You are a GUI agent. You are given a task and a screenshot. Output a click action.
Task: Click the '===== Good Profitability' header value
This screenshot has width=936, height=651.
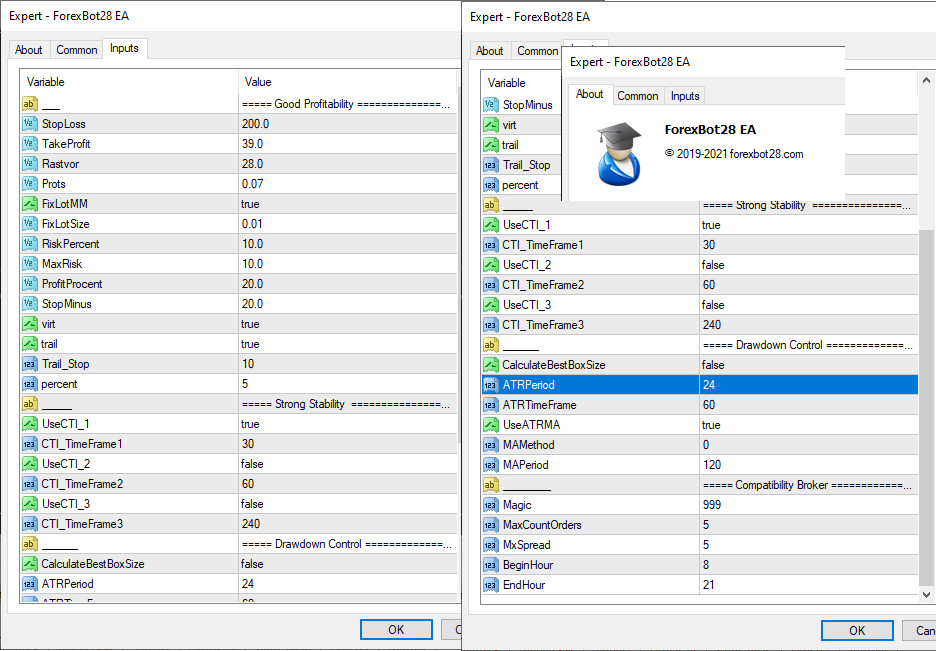pos(346,104)
